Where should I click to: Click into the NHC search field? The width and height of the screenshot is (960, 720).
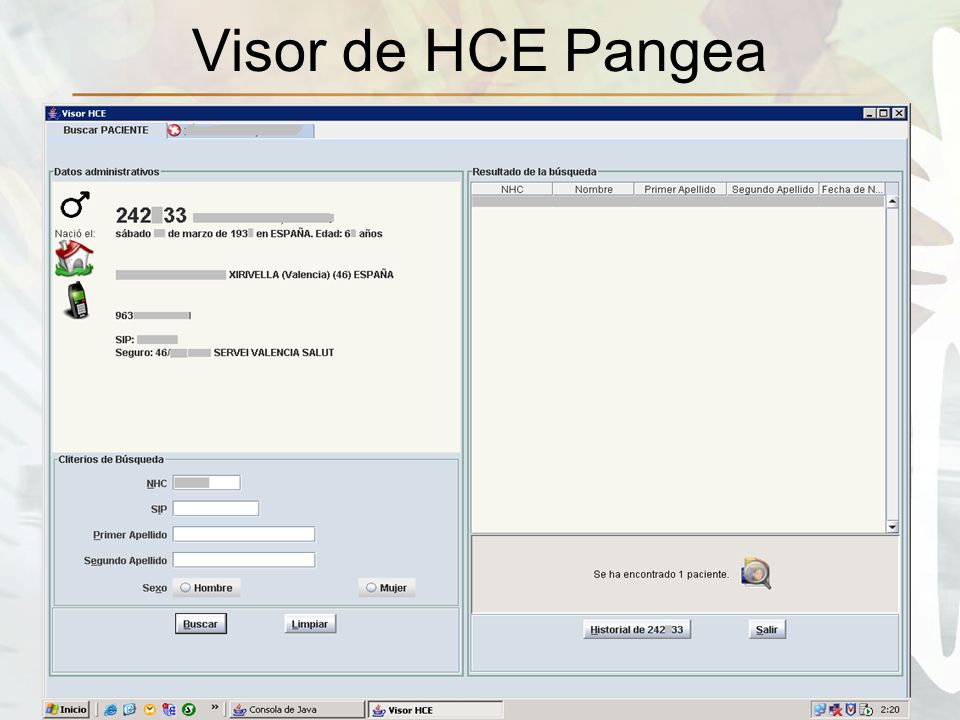click(x=206, y=483)
